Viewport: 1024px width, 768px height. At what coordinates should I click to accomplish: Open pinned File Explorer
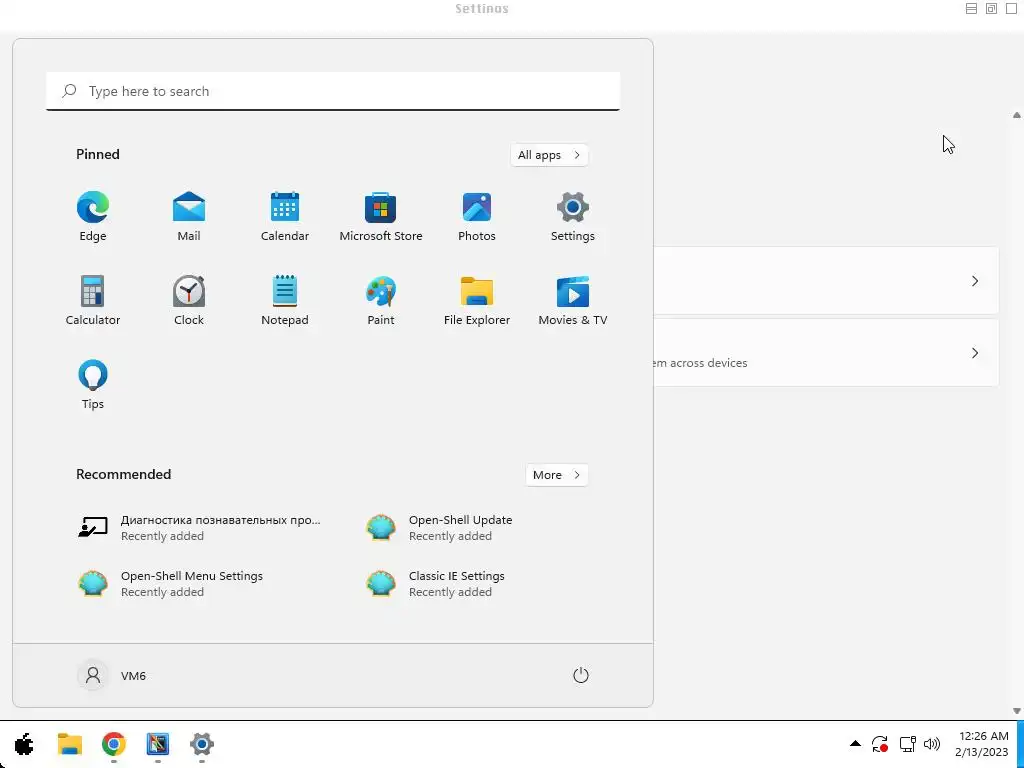point(477,301)
